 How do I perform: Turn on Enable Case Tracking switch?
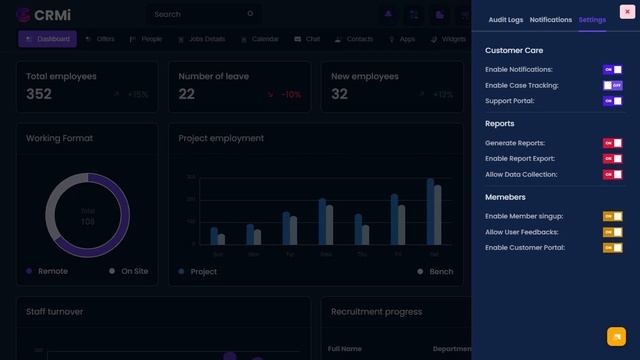613,85
